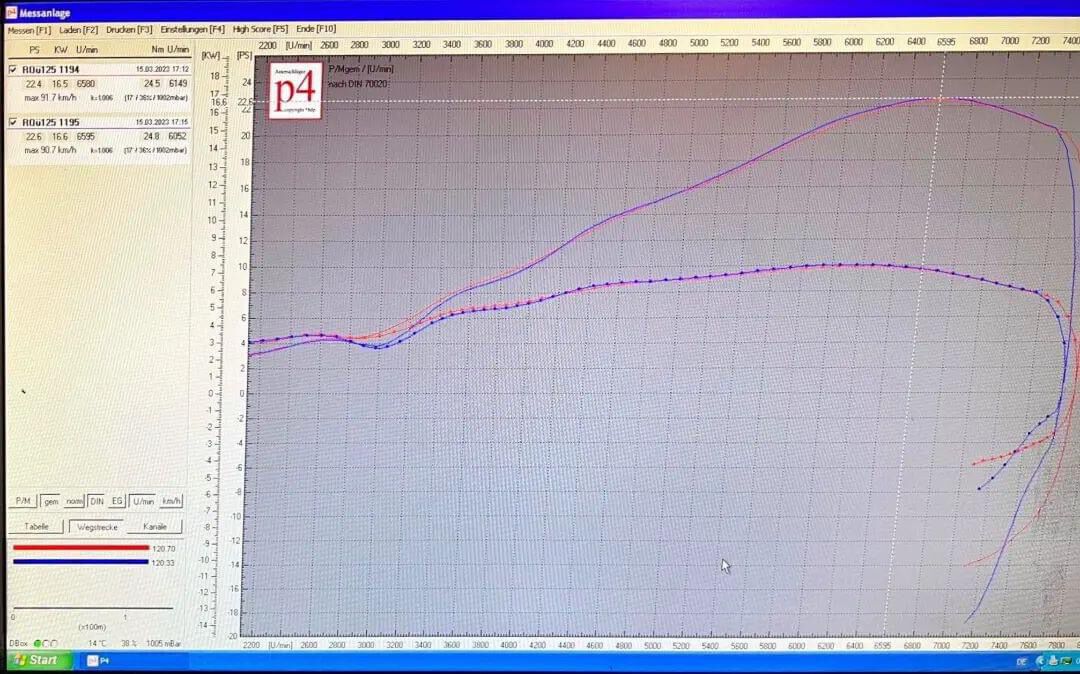Viewport: 1080px width, 674px height.
Task: Toggle the U/min axis mode button
Action: [143, 501]
